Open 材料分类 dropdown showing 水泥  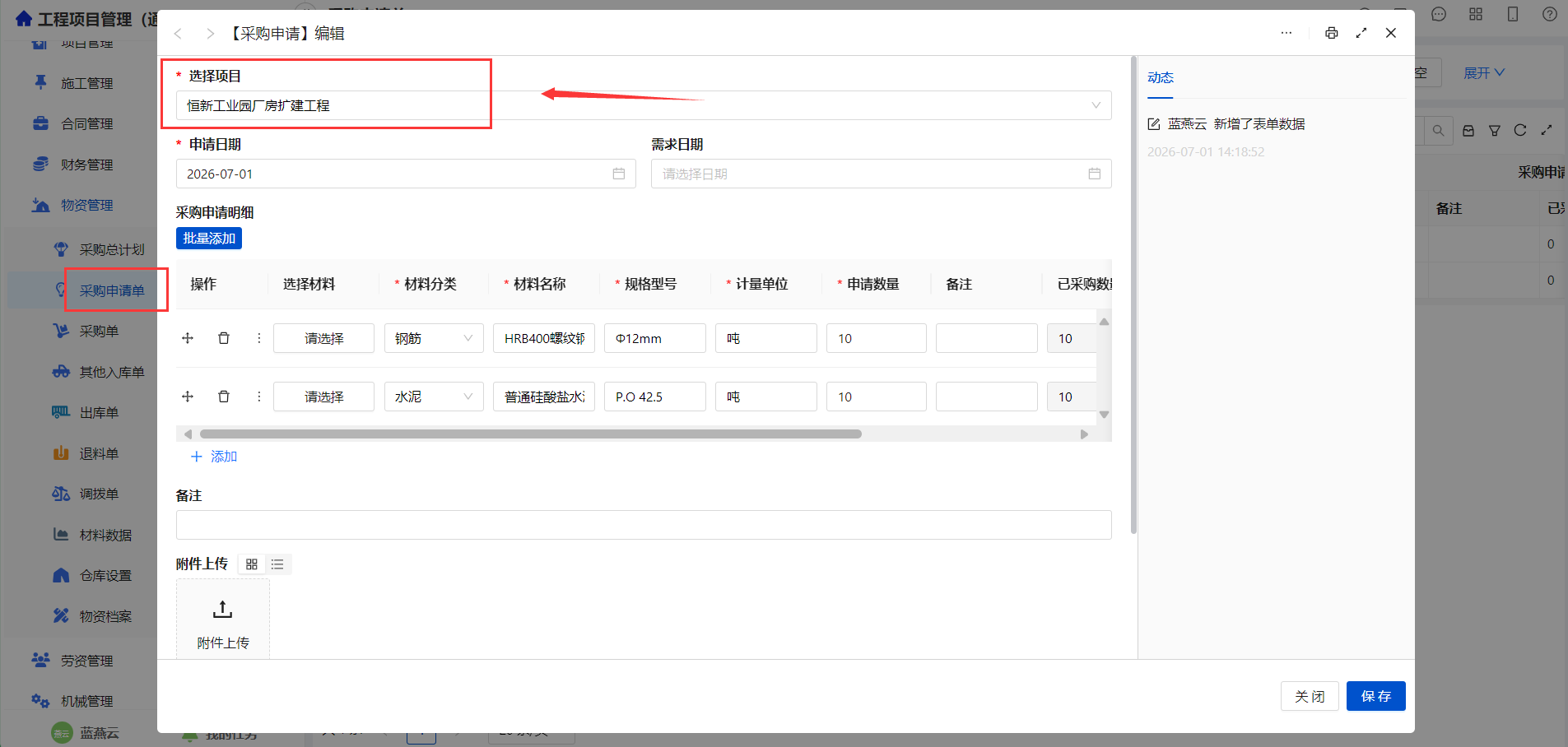pyautogui.click(x=434, y=397)
